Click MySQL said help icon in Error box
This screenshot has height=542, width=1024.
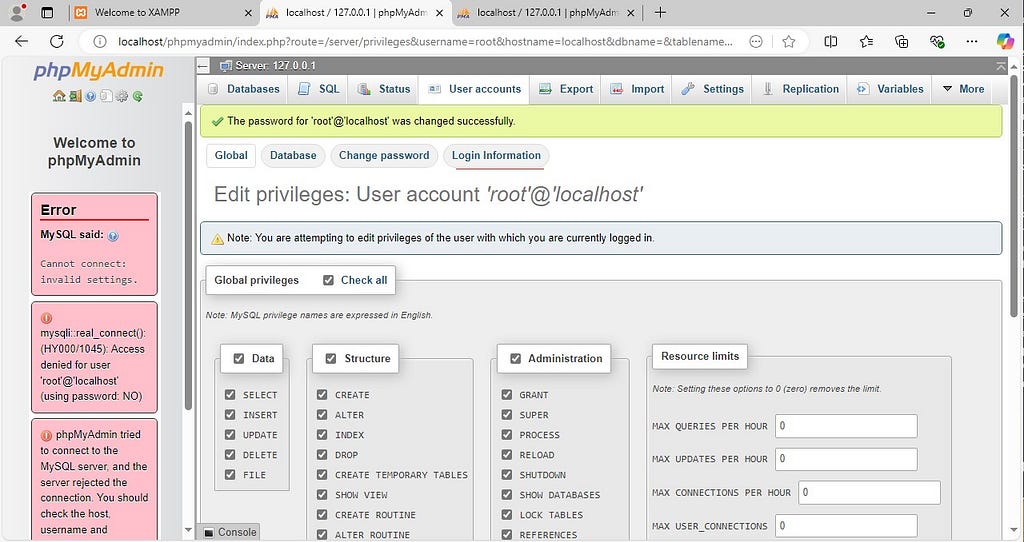tap(113, 236)
